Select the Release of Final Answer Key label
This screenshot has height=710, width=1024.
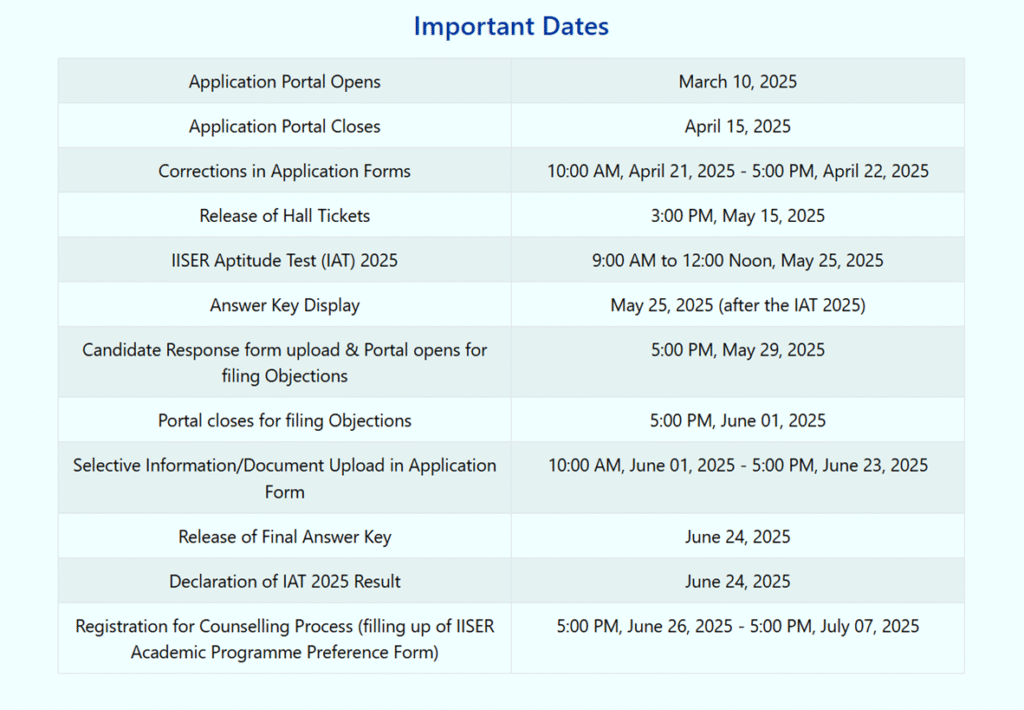(285, 537)
